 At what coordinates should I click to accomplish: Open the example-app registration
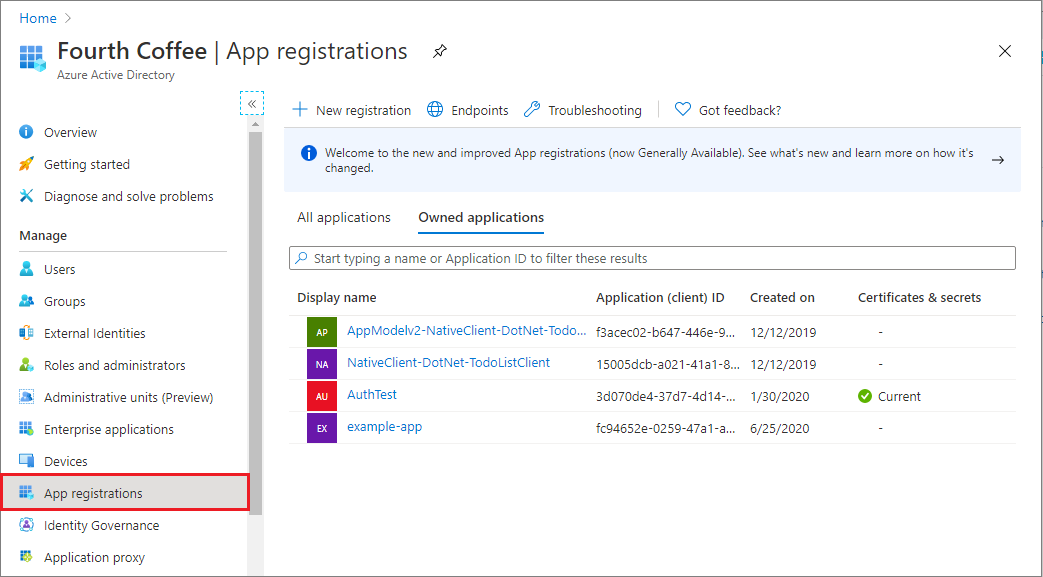[384, 427]
